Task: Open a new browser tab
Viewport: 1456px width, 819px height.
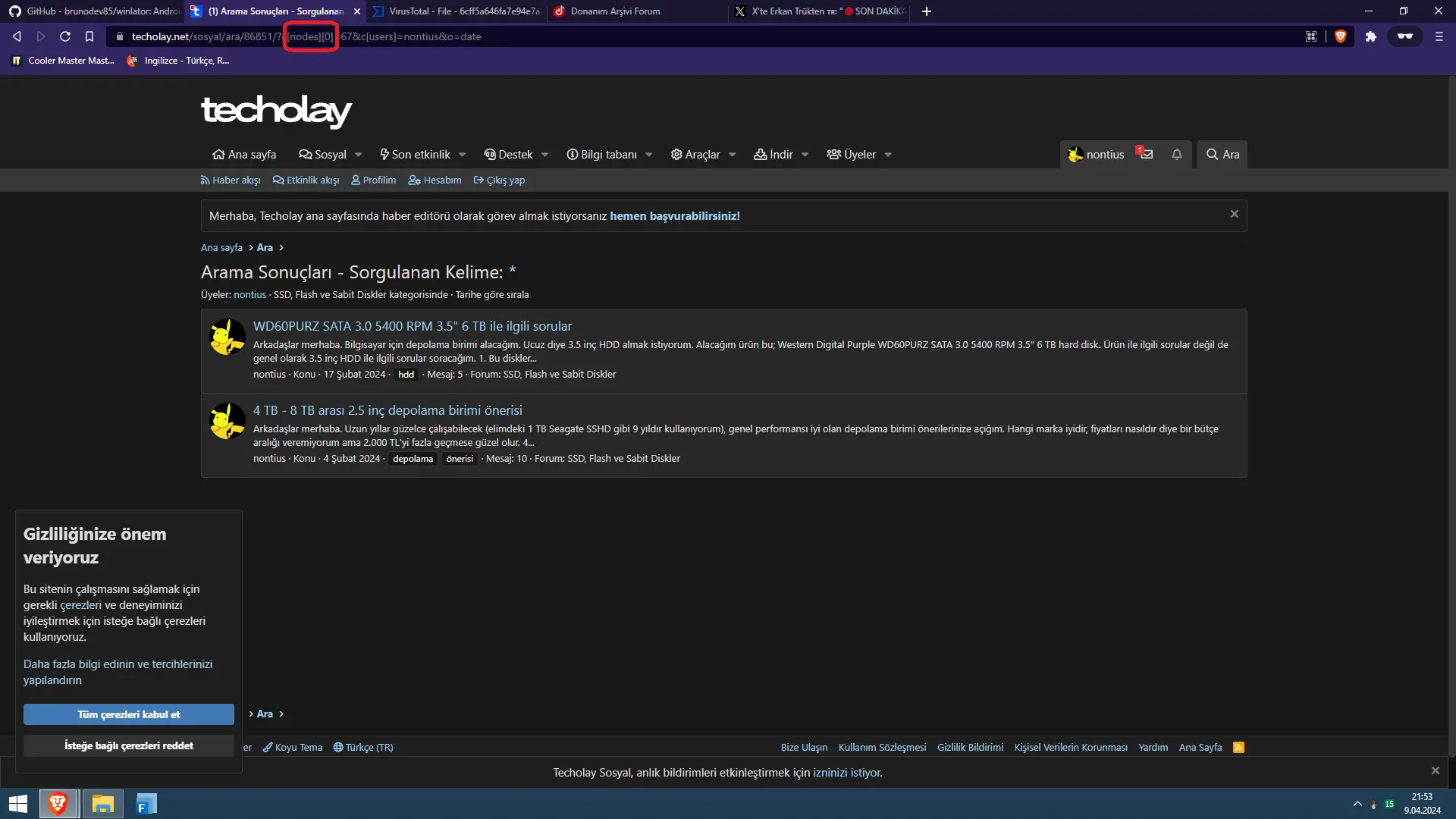Action: [927, 11]
